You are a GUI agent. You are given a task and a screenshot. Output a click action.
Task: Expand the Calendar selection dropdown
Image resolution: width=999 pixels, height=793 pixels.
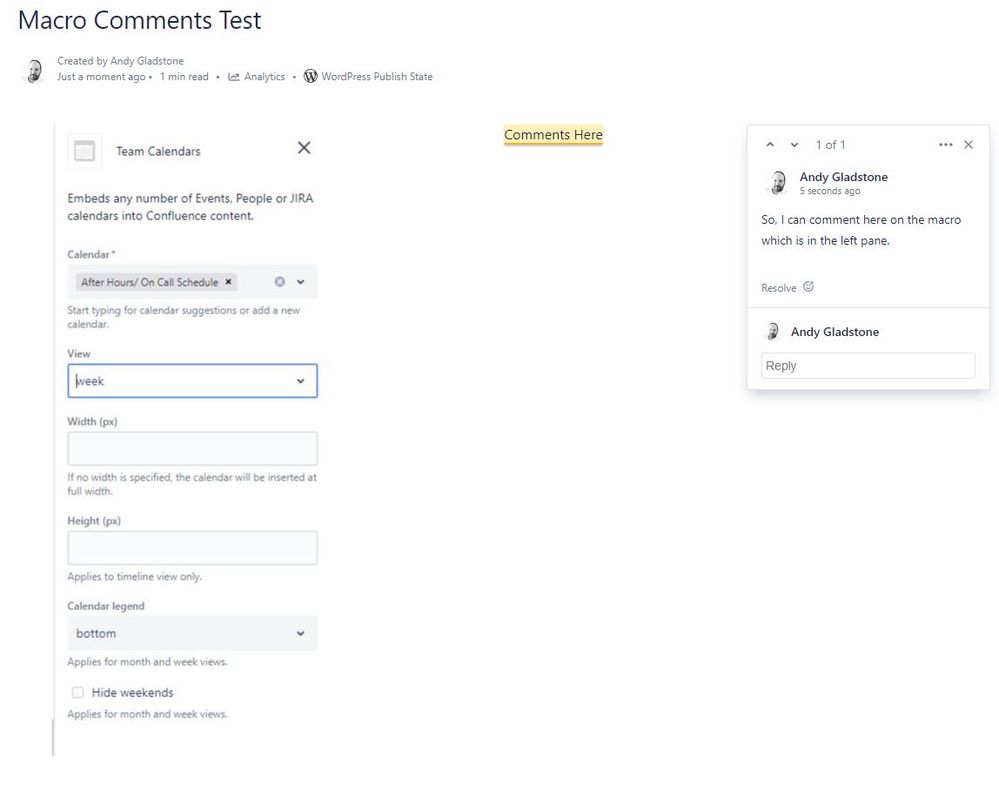pos(301,282)
